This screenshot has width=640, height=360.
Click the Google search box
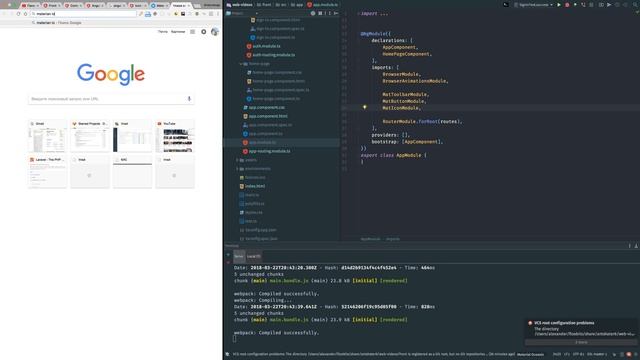click(111, 99)
